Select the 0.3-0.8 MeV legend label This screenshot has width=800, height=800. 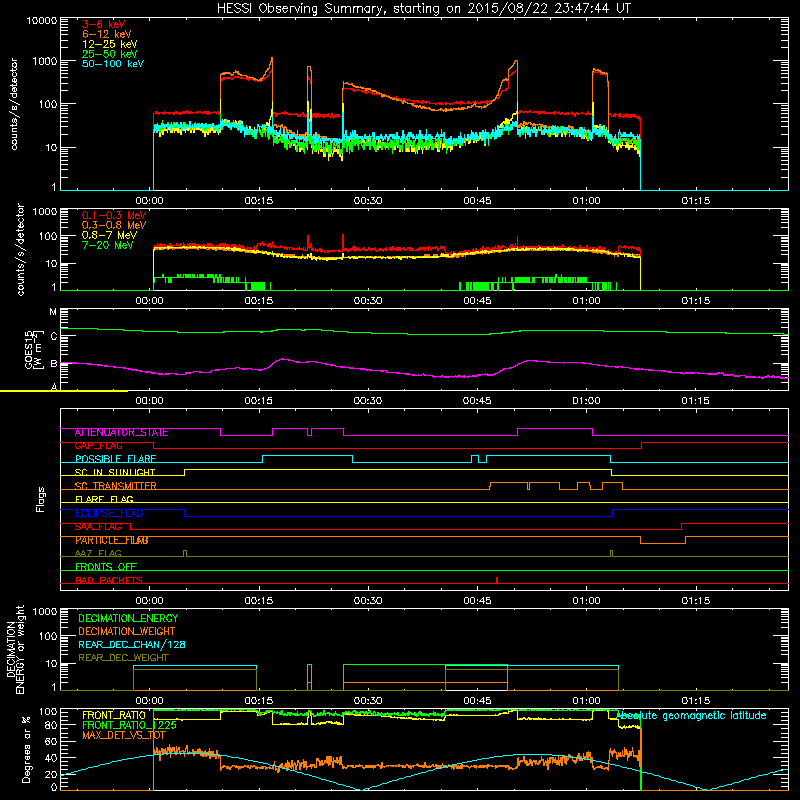(114, 225)
